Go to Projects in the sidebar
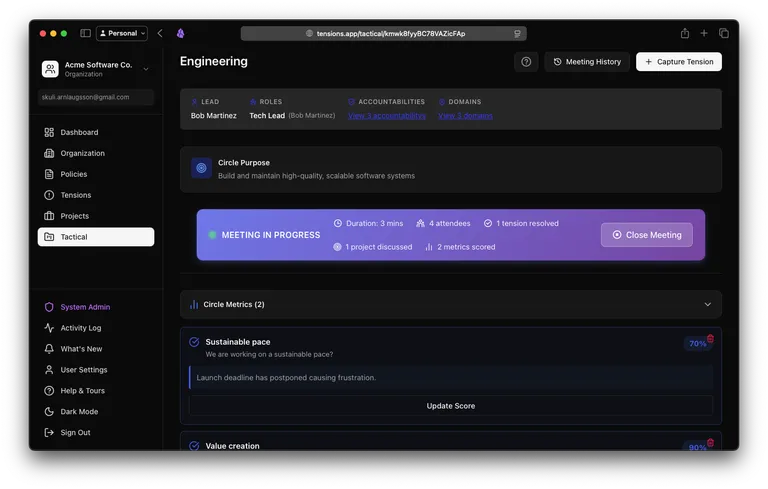 coord(74,216)
